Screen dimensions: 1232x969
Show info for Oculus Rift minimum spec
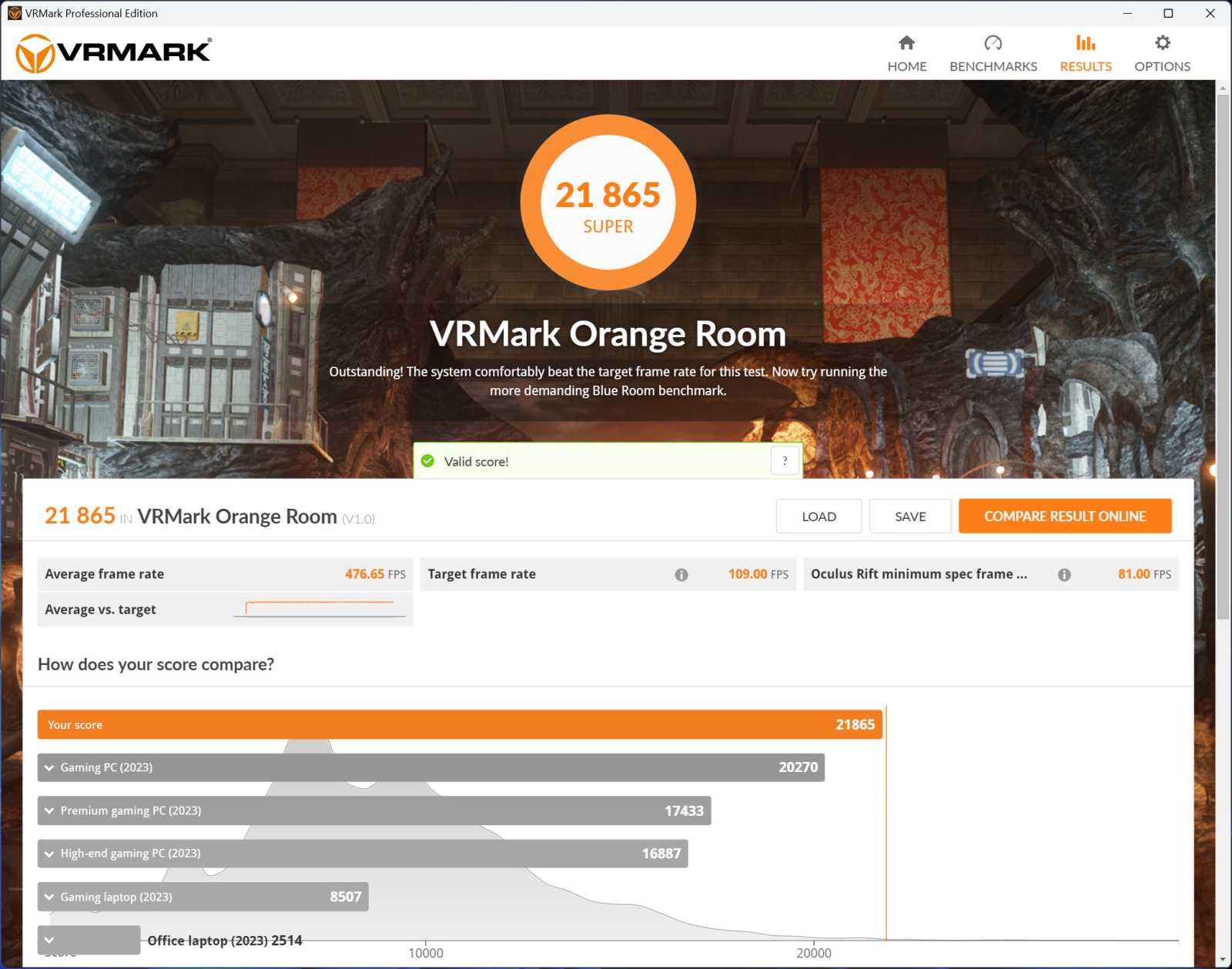(1064, 575)
